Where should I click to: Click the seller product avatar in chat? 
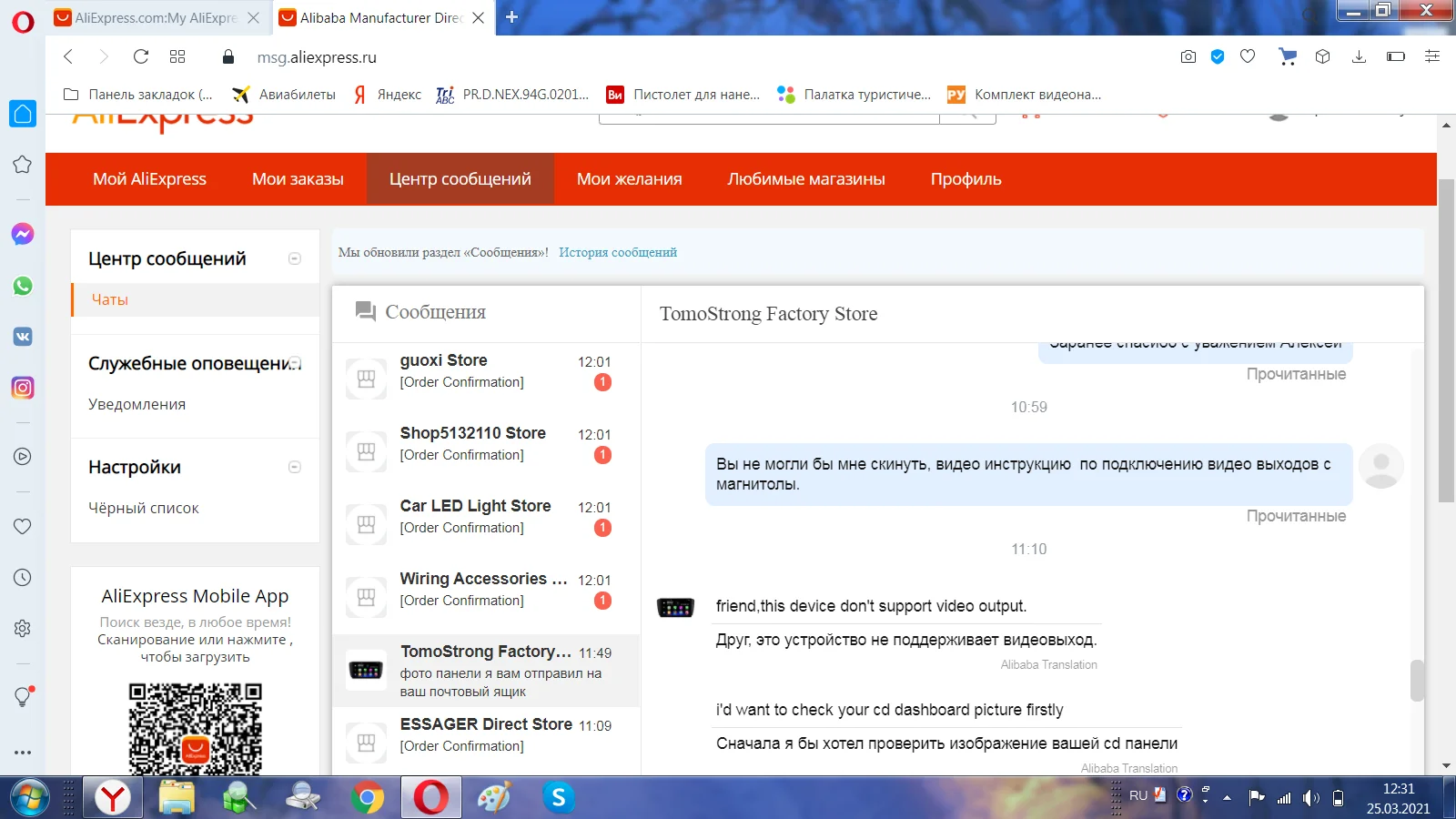pos(675,607)
